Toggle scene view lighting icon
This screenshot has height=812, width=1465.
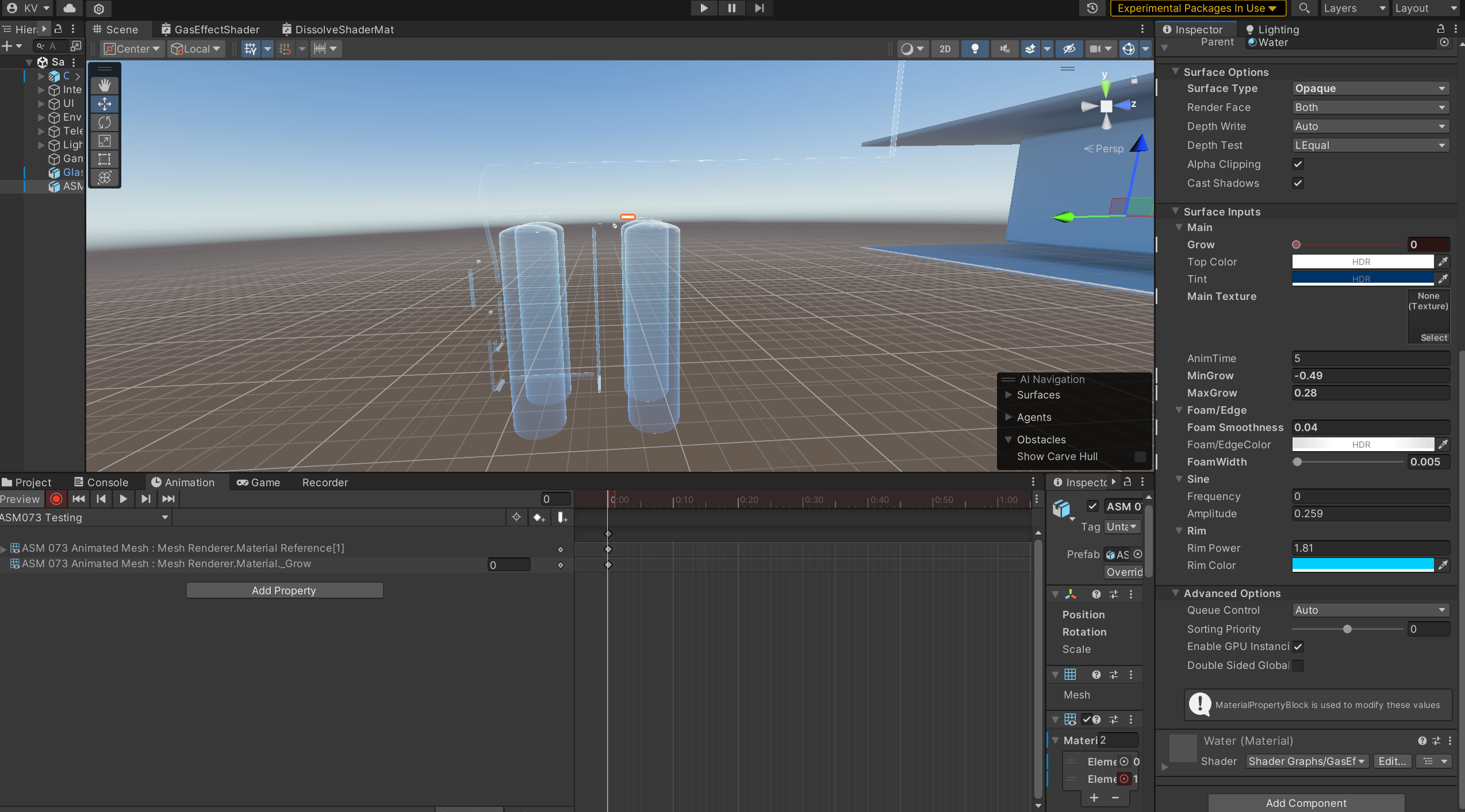pos(975,49)
